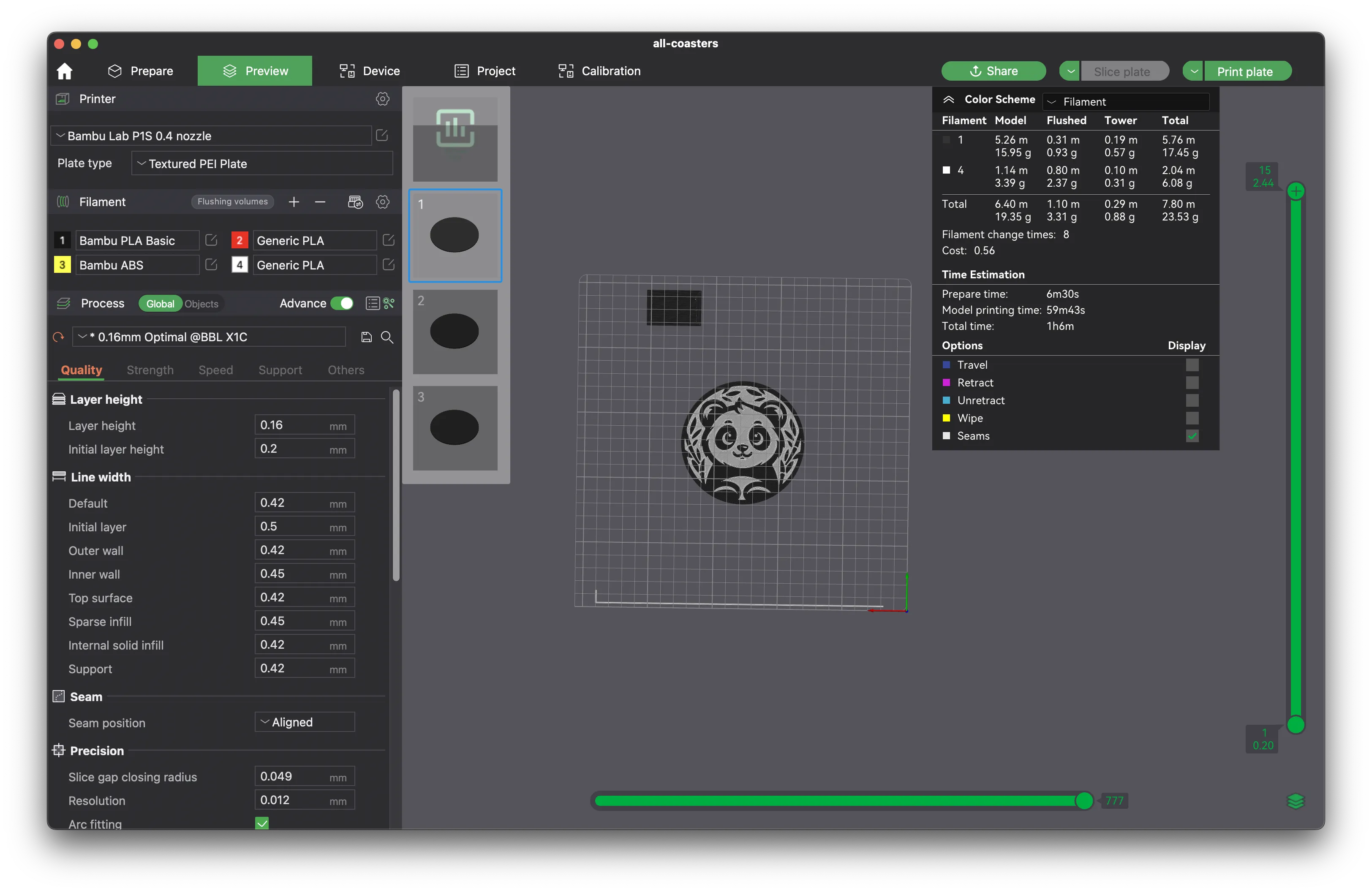Screen dimensions: 1372x892
Task: Click the Printer section icon
Action: 62,99
